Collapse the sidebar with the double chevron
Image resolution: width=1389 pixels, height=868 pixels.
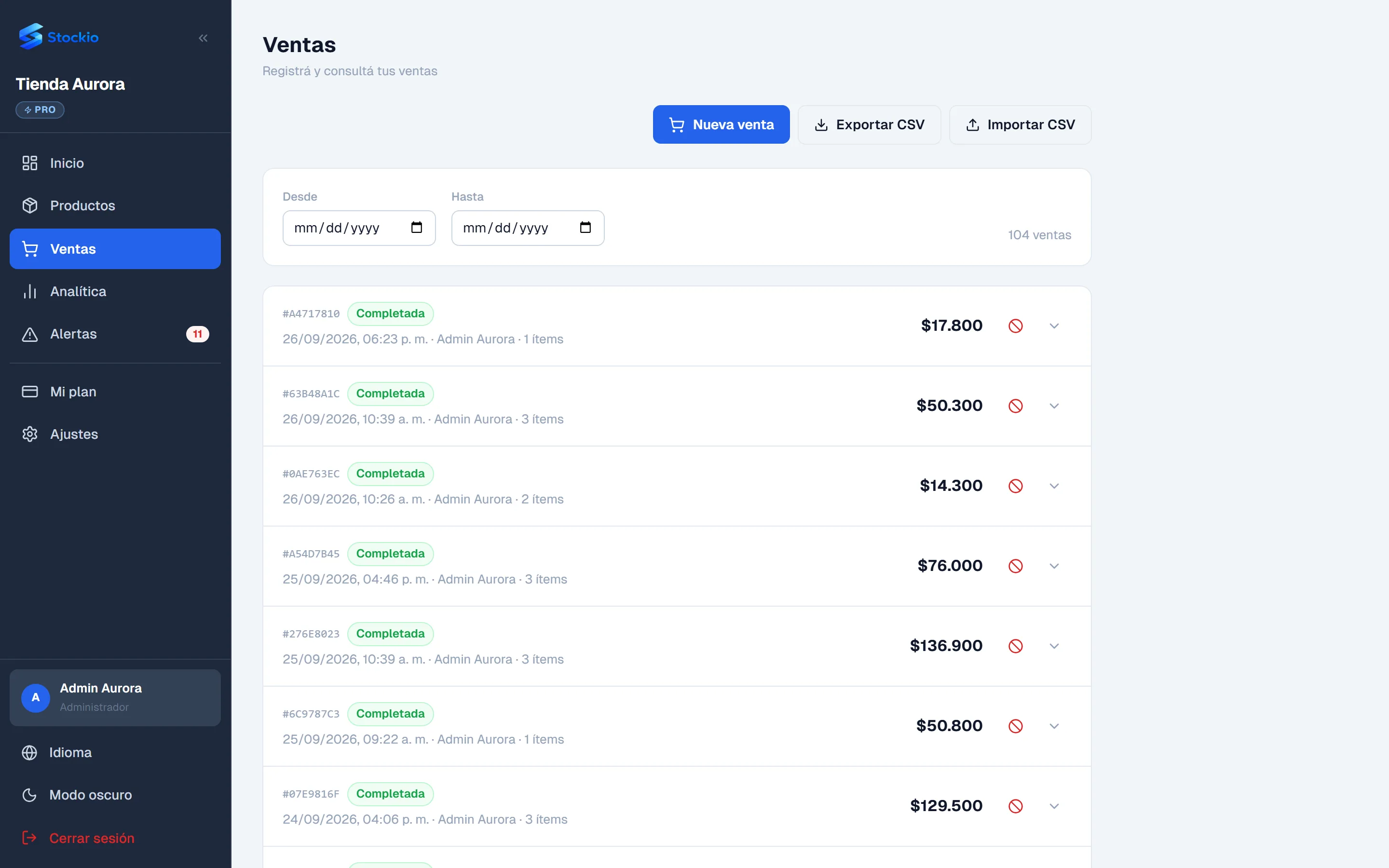[203, 38]
